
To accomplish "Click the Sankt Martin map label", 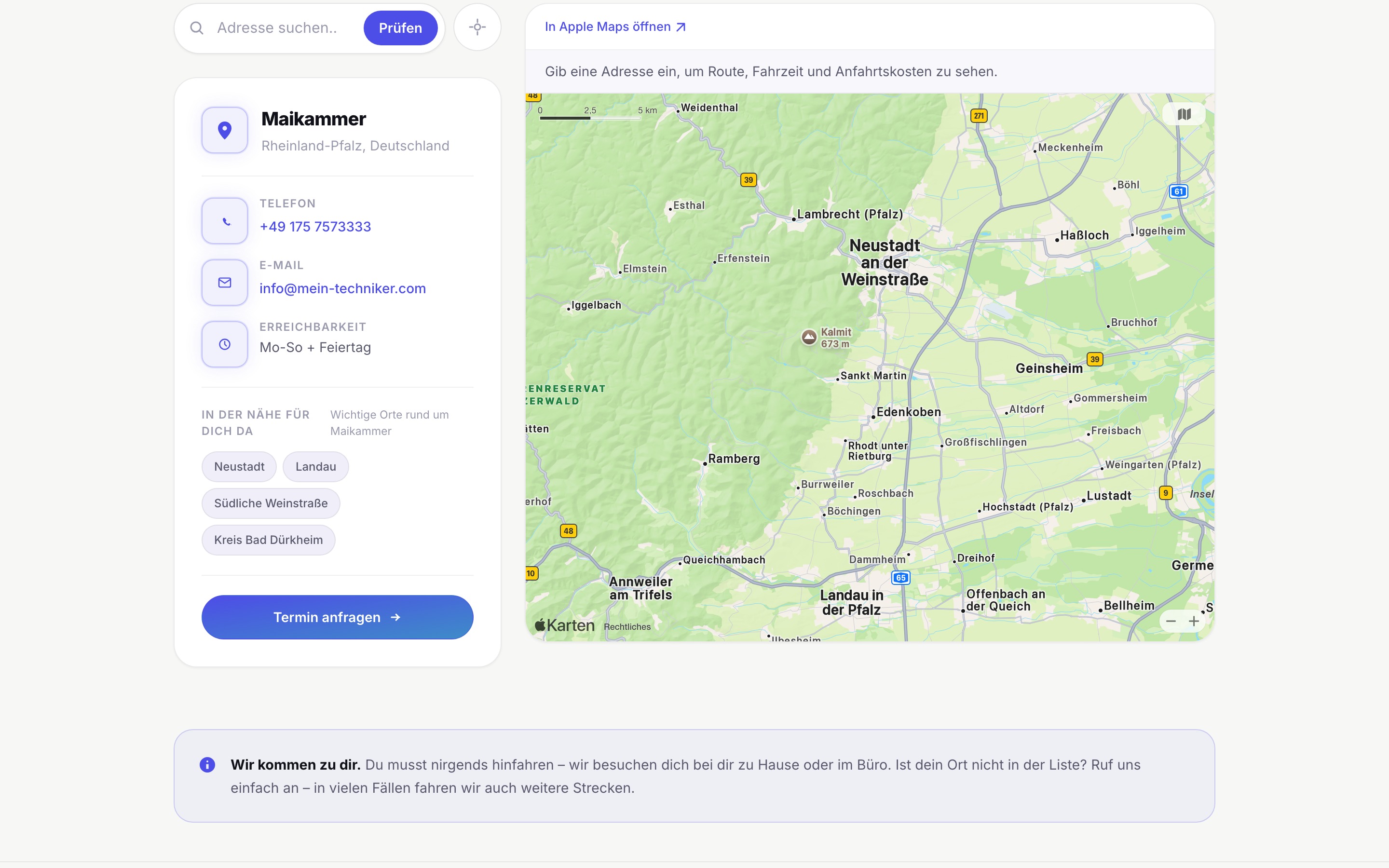I will [x=873, y=376].
